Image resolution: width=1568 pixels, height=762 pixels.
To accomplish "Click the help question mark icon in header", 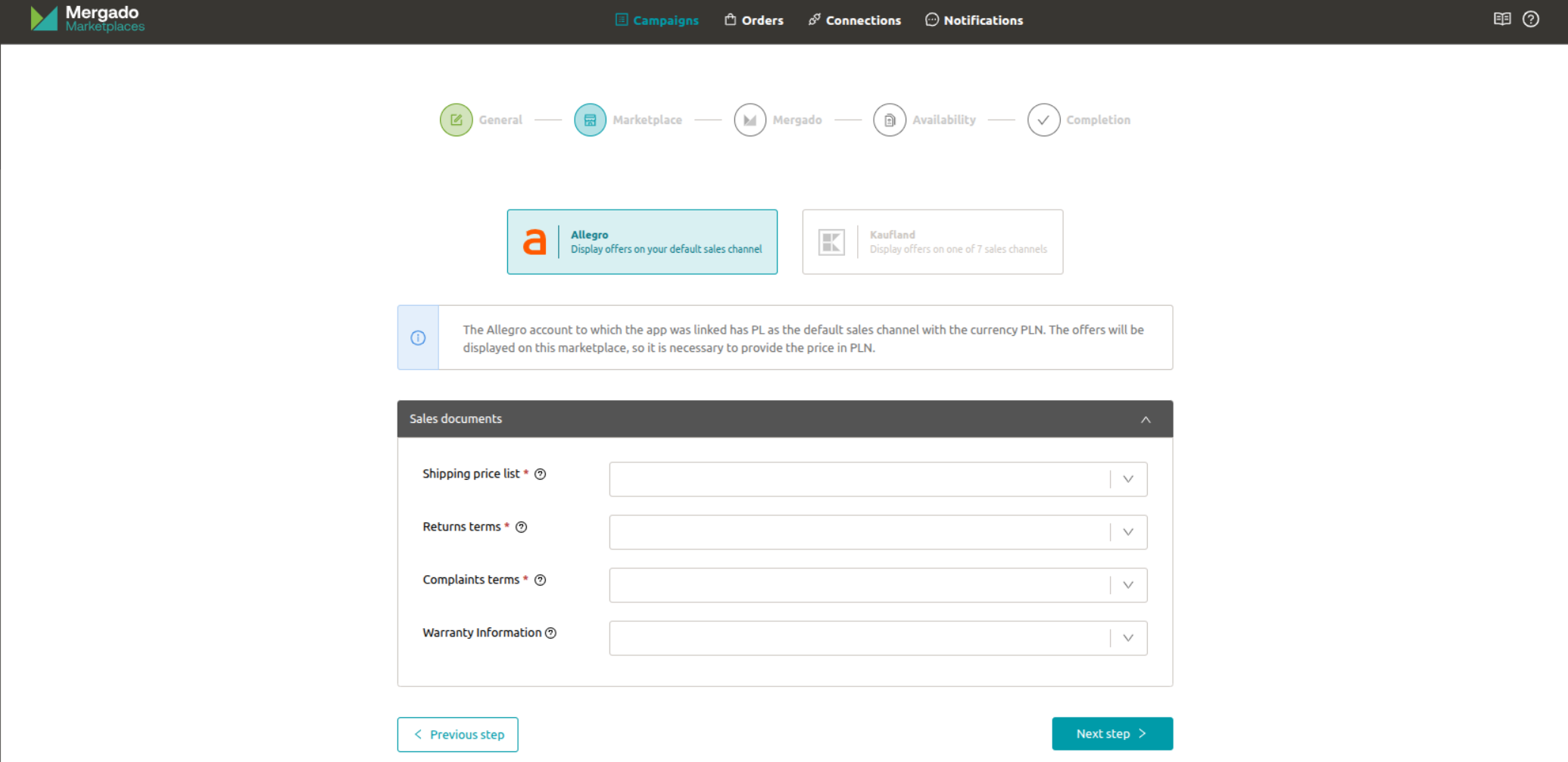I will (x=1531, y=20).
